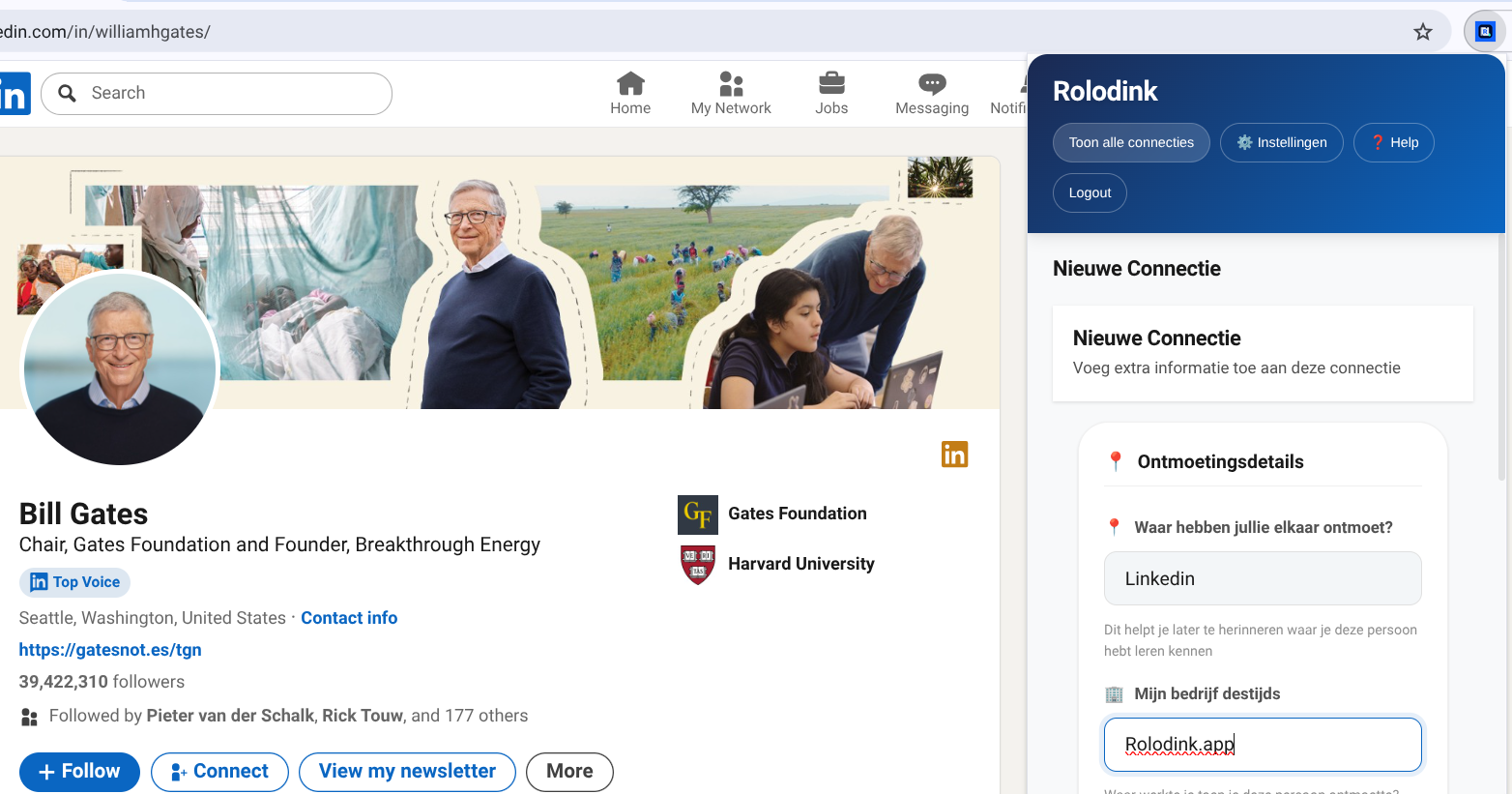The image size is (1512, 794).
Task: Click the LinkedIn Search field
Action: click(232, 94)
